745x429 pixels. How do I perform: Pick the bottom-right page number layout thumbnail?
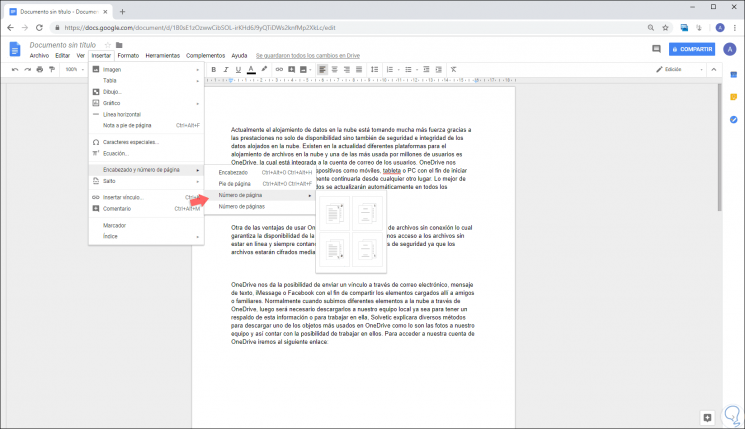coord(367,249)
